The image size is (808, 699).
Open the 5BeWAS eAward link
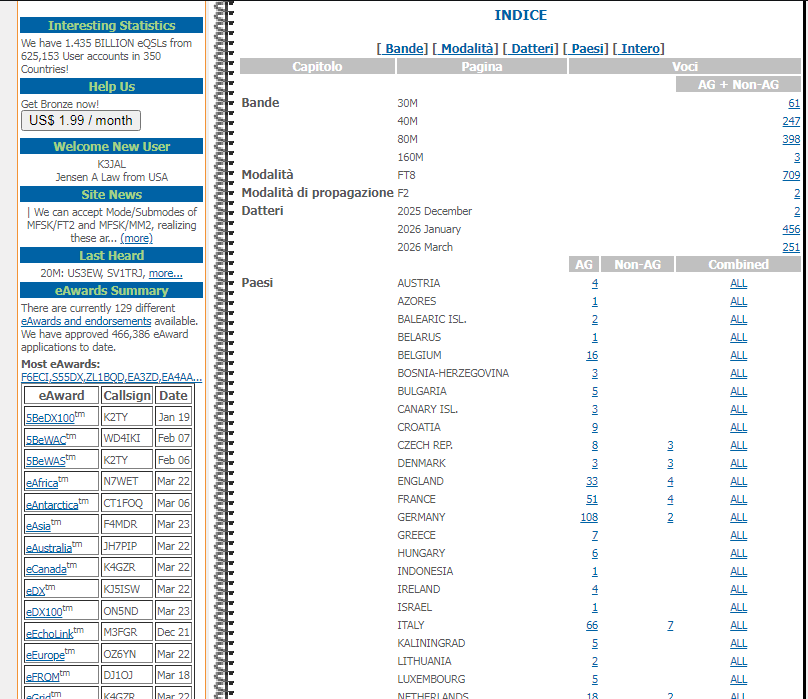pyautogui.click(x=46, y=461)
